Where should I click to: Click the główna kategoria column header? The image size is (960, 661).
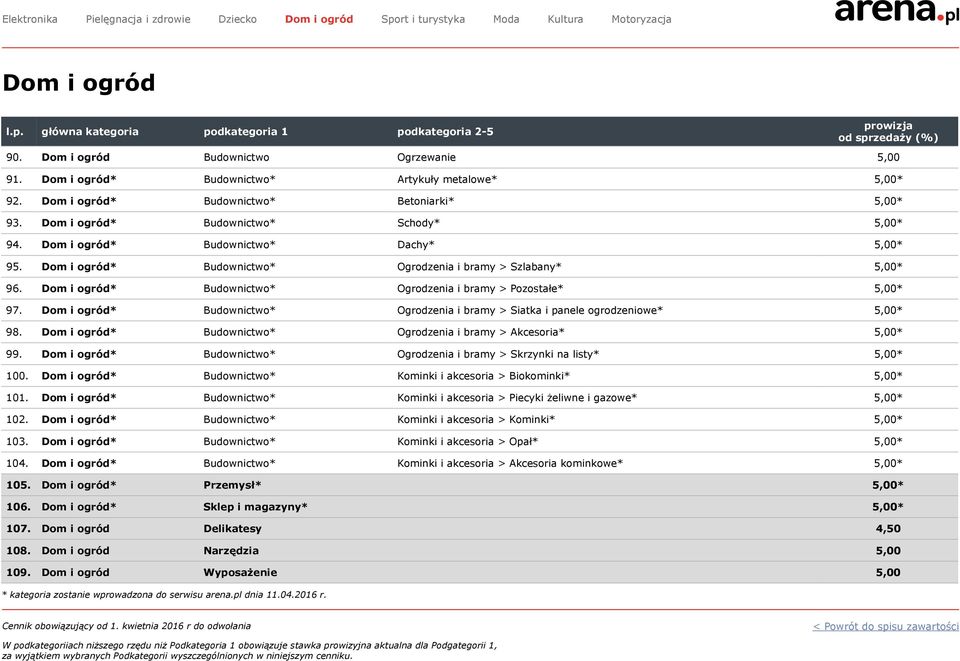pos(90,132)
